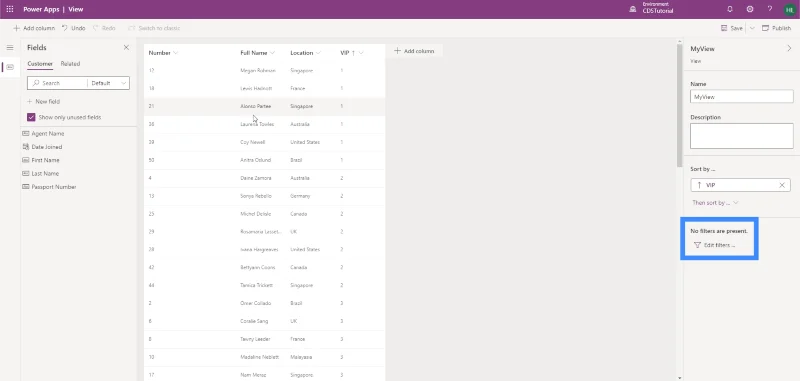Click the VIP sort direction arrow
800x381 pixels.
point(698,185)
